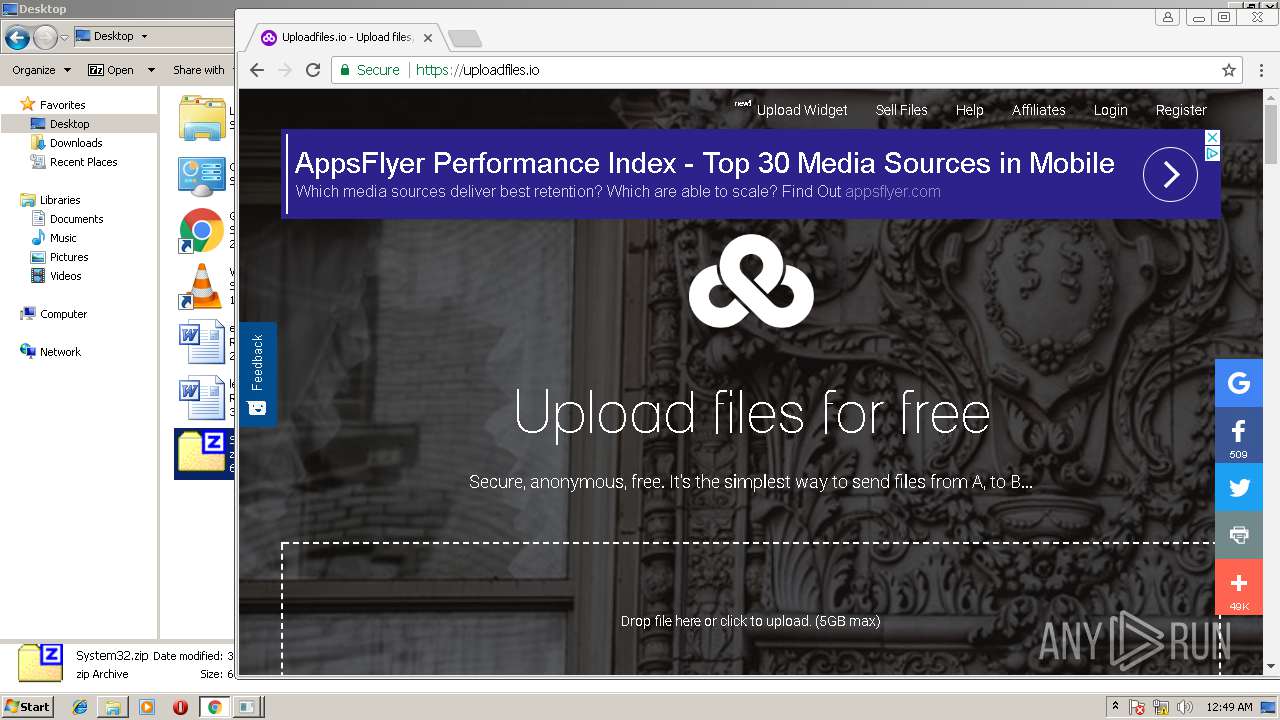Click the Start button
The height and width of the screenshot is (720, 1280).
[x=27, y=706]
